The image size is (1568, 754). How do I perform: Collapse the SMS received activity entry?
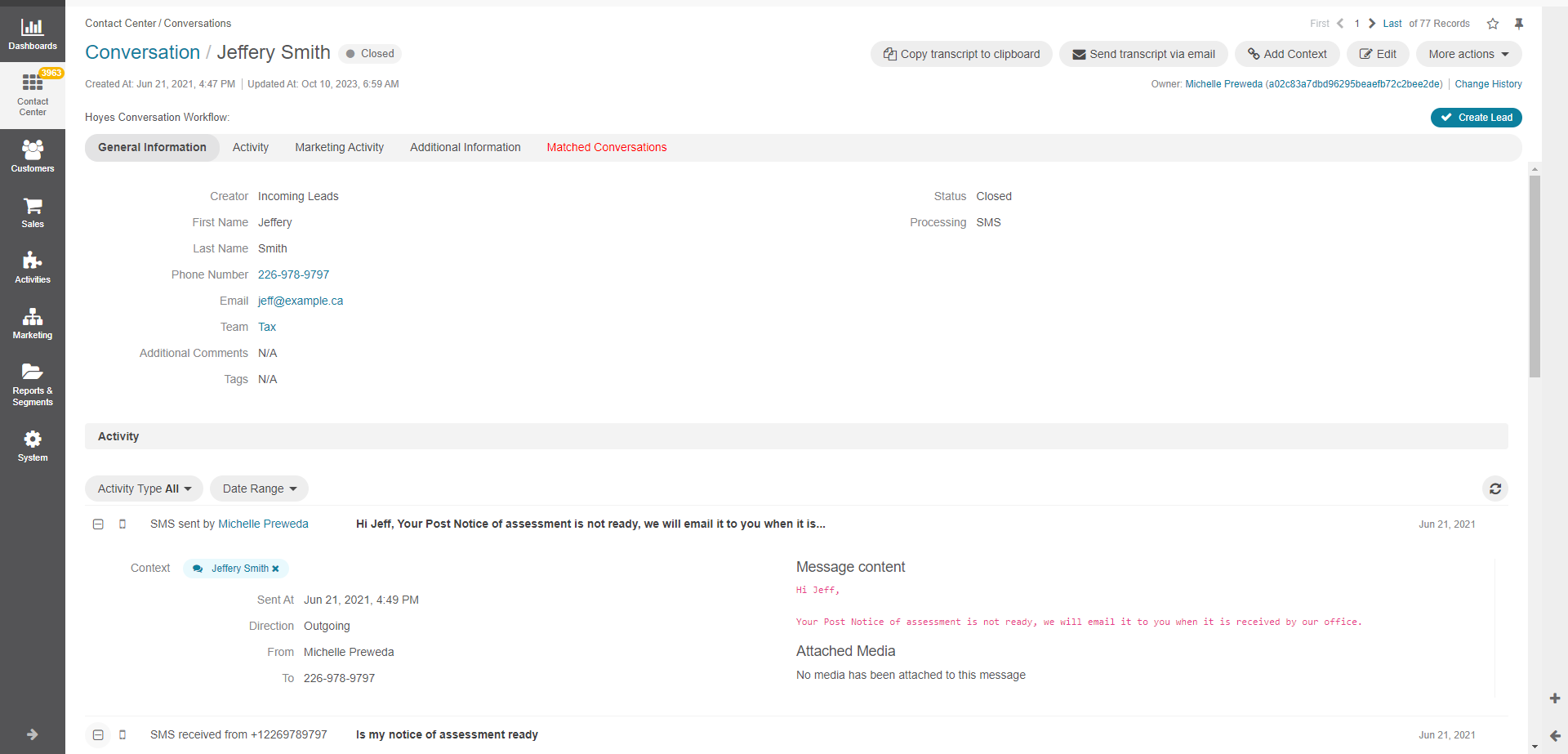click(x=98, y=735)
